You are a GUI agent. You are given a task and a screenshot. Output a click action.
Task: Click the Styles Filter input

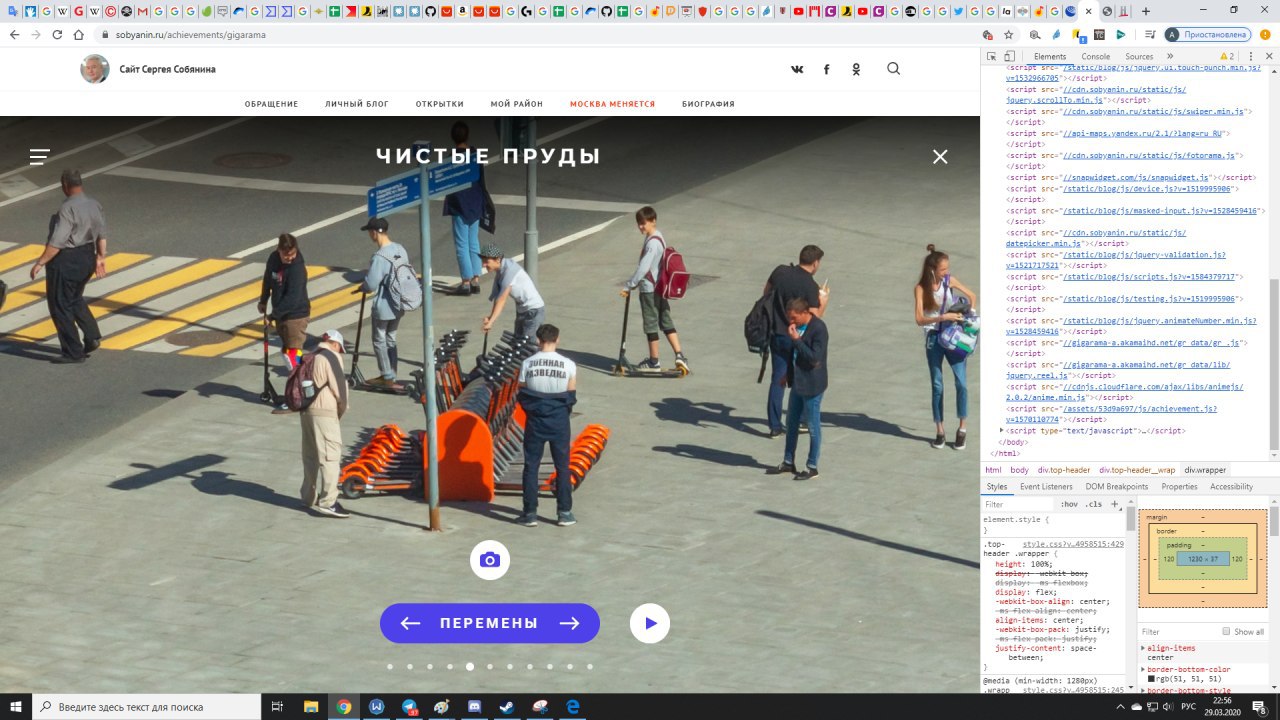[x=1018, y=504]
